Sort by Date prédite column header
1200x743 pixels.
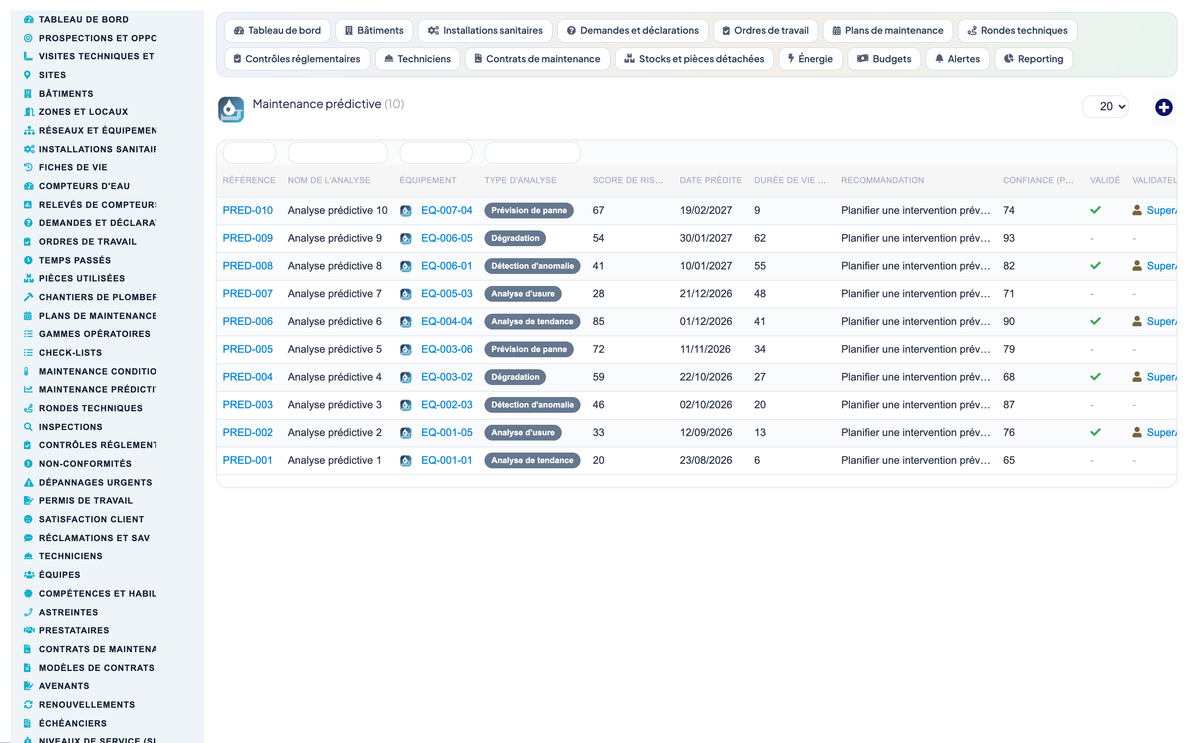(711, 180)
